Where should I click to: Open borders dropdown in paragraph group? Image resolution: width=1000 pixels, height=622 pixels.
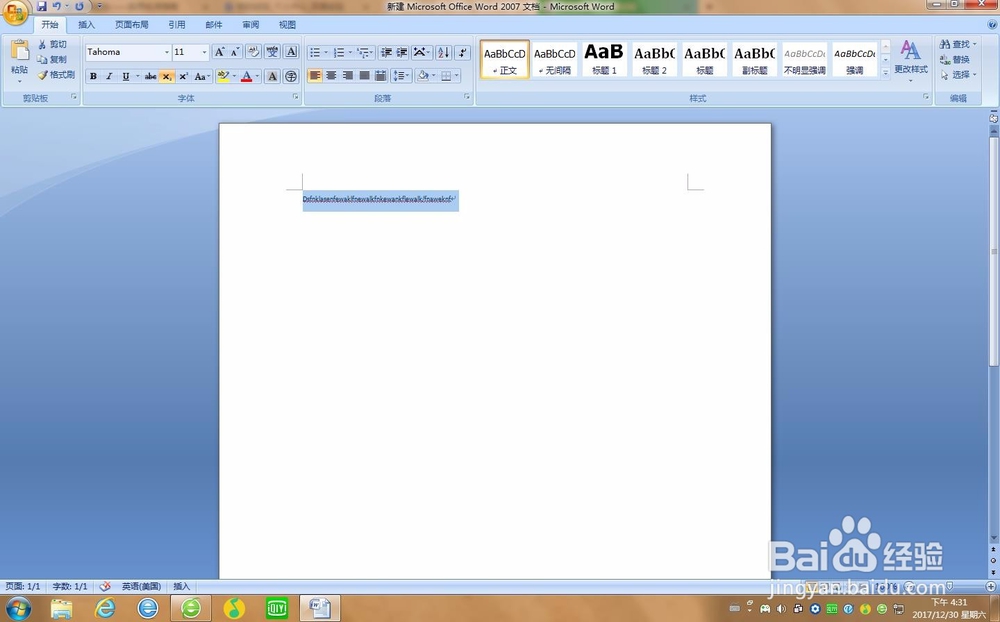[457, 76]
